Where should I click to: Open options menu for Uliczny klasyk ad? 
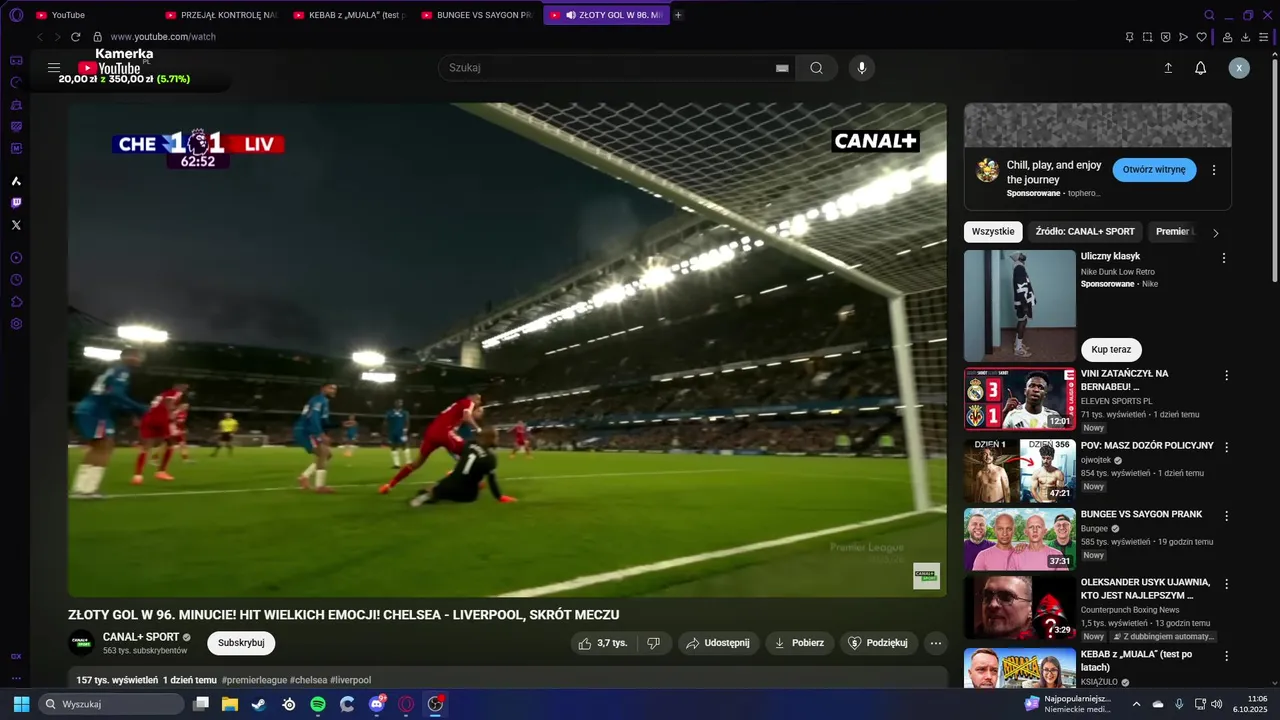[x=1224, y=258]
